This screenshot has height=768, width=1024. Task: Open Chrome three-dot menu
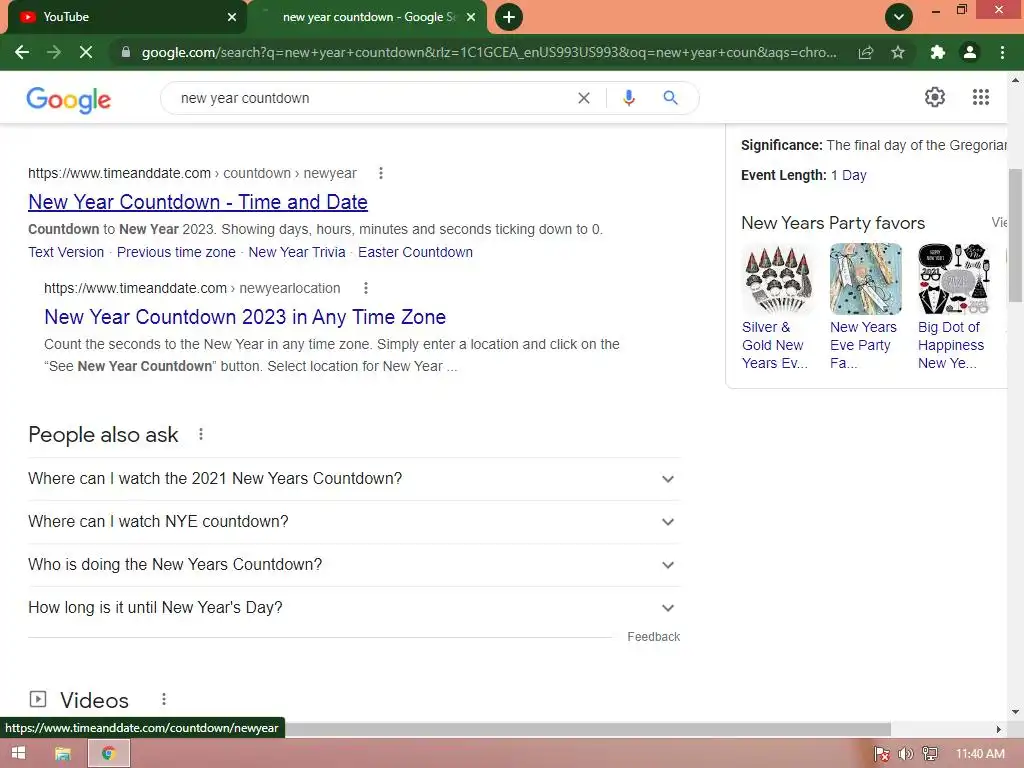[1002, 52]
